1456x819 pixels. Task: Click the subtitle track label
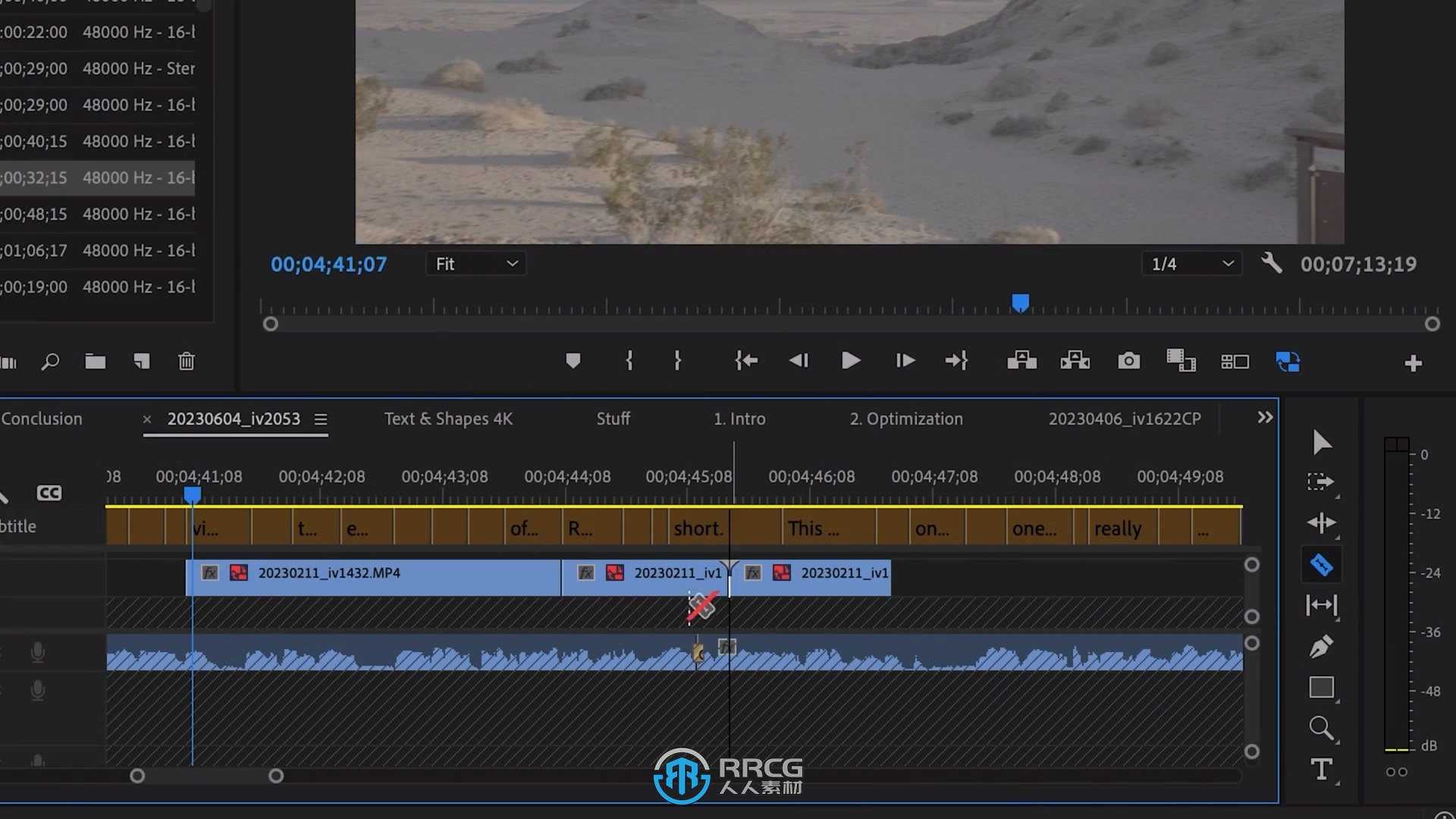18,526
